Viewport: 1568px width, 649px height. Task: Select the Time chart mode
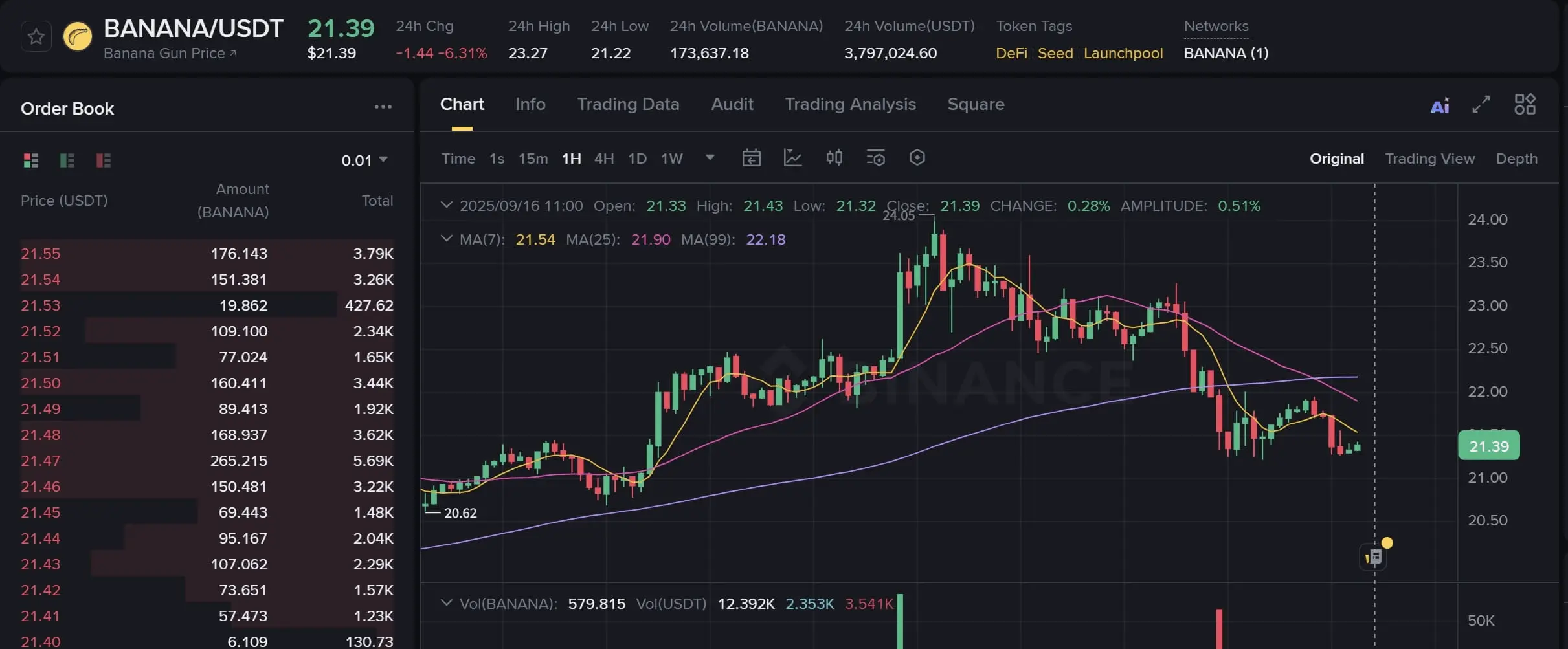pyautogui.click(x=458, y=159)
